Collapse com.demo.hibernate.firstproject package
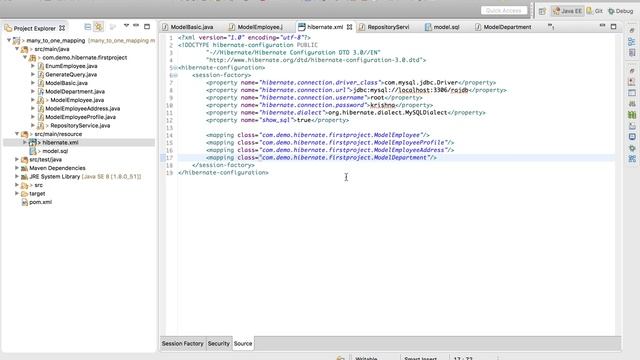 coord(25,58)
